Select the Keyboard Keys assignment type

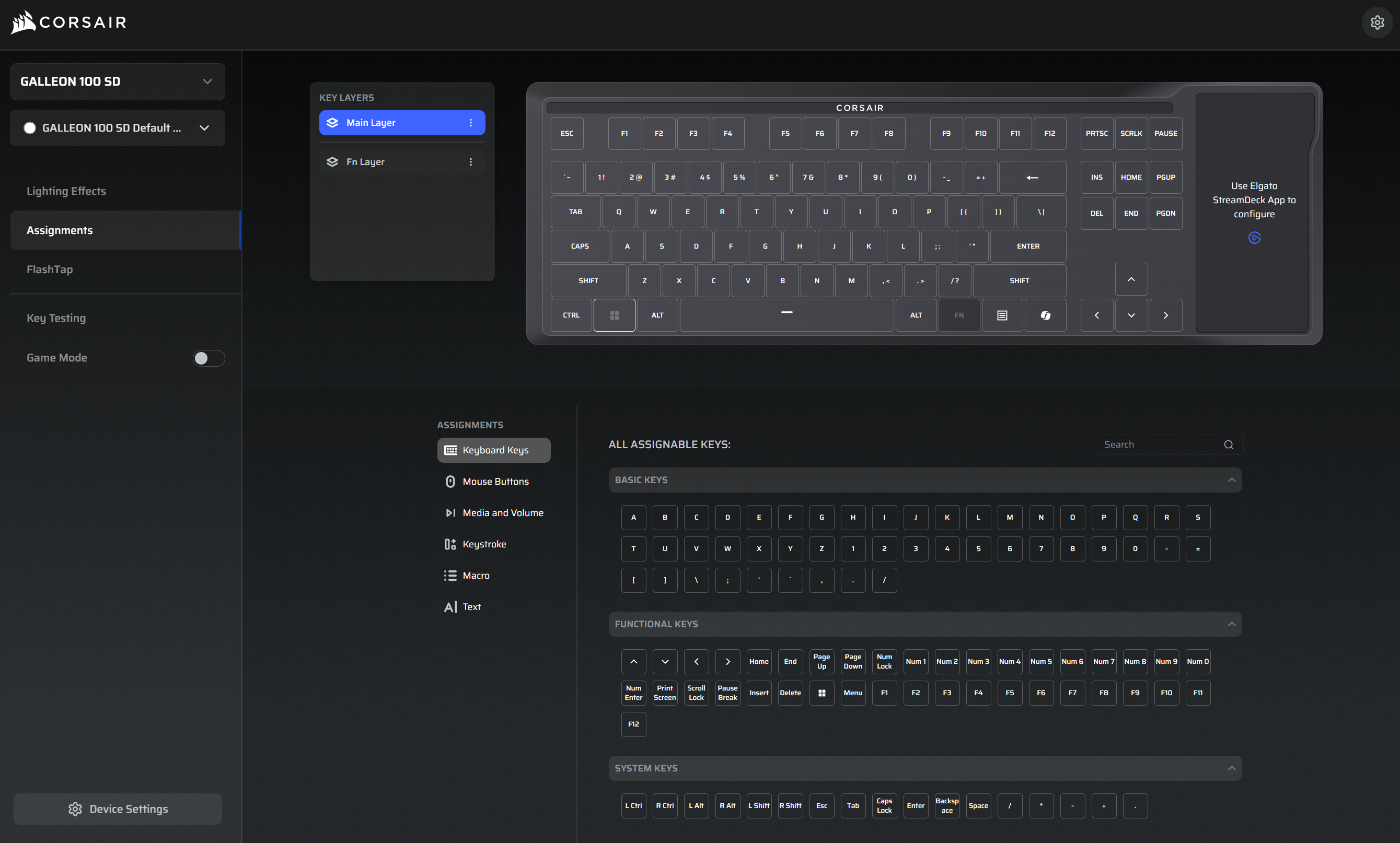[x=493, y=450]
